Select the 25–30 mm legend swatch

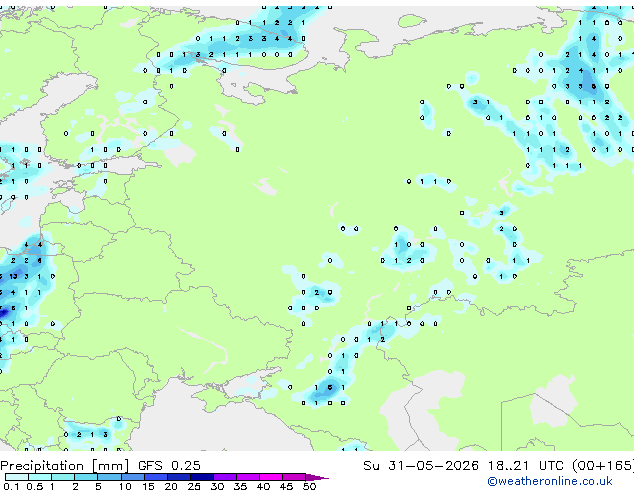tap(202, 477)
